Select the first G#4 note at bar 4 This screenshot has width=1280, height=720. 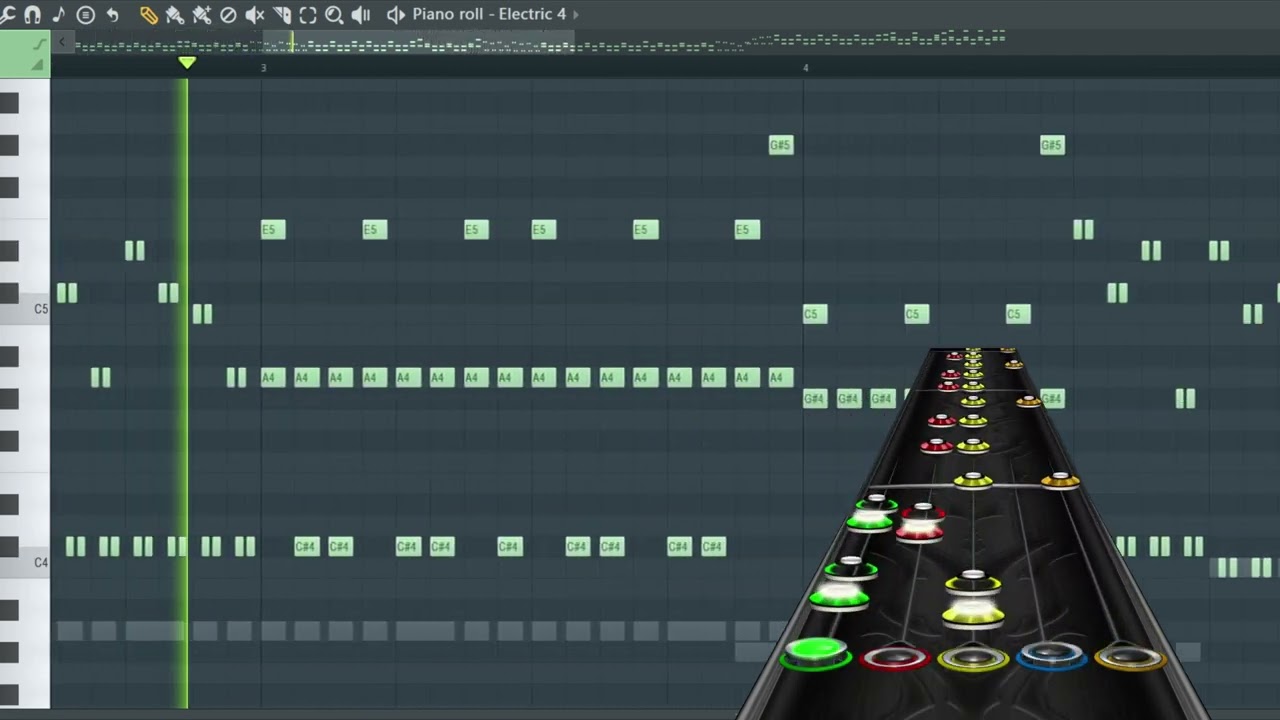tap(815, 399)
